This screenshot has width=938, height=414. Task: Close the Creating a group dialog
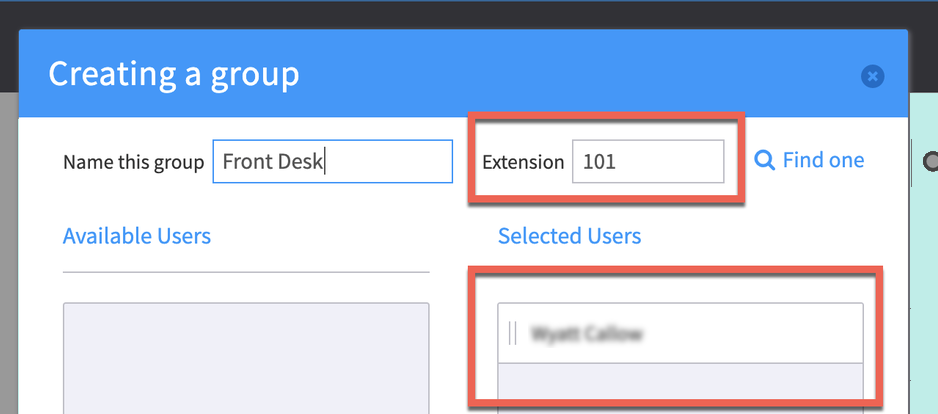872,76
